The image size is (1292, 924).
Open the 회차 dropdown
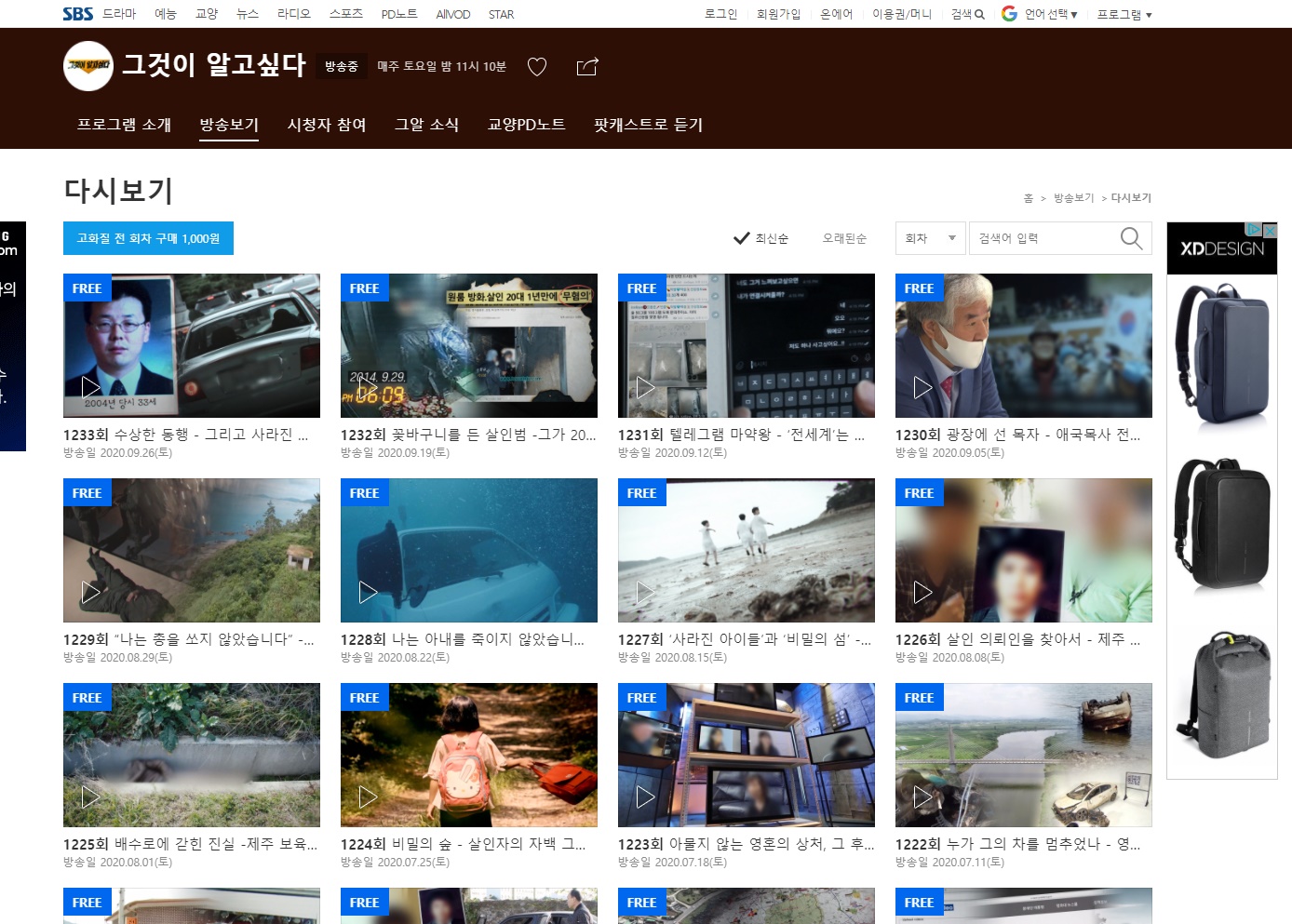(x=930, y=238)
